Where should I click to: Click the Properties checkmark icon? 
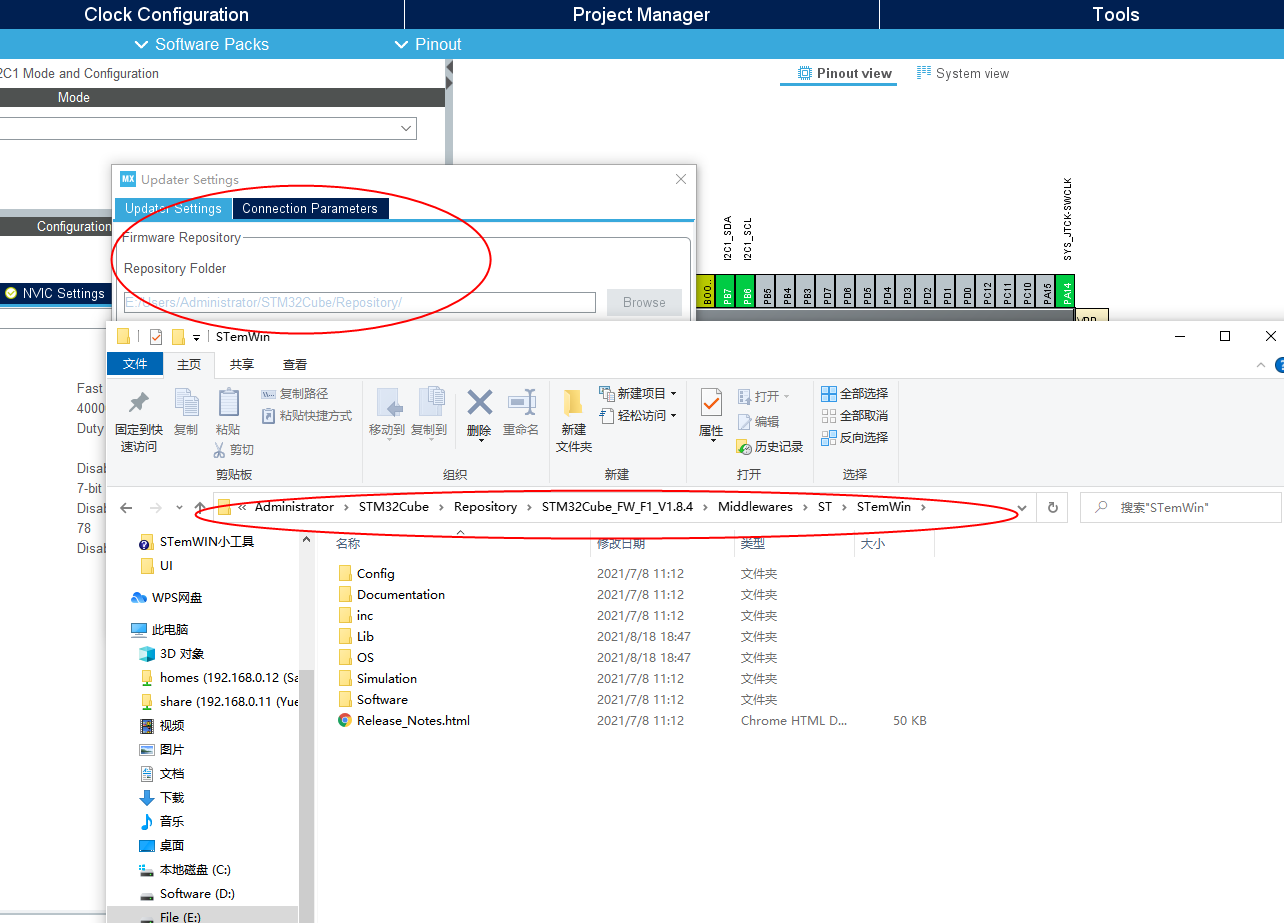pos(711,403)
